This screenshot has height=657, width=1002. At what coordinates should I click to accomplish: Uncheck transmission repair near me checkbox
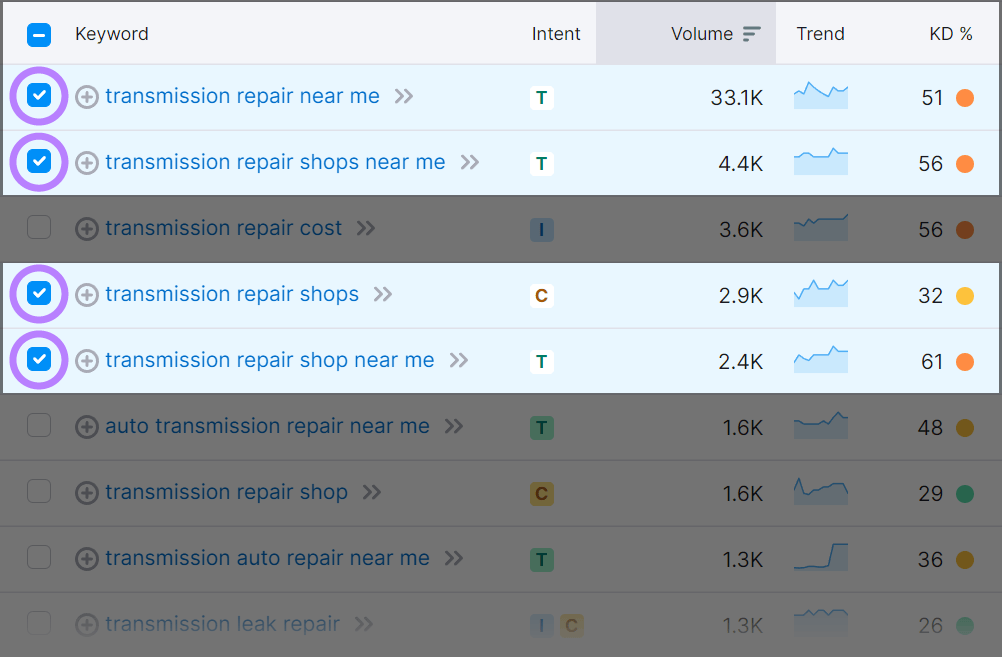coord(39,95)
